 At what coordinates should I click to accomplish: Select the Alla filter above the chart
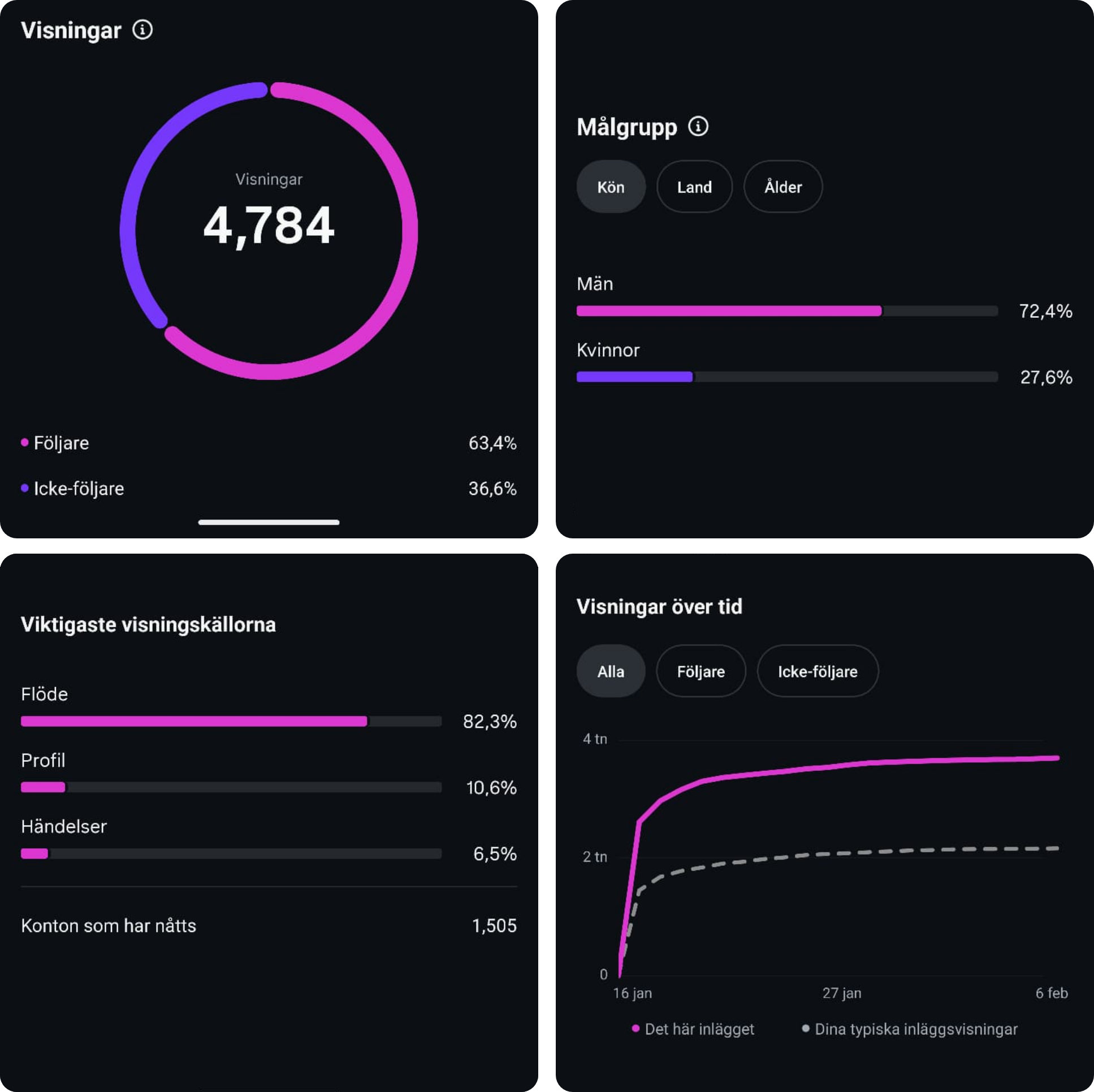click(x=611, y=671)
